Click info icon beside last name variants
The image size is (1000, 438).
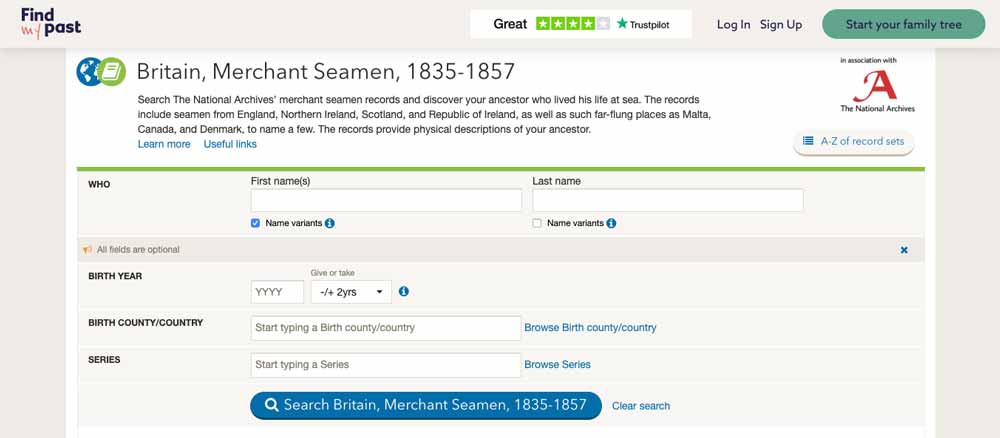611,224
